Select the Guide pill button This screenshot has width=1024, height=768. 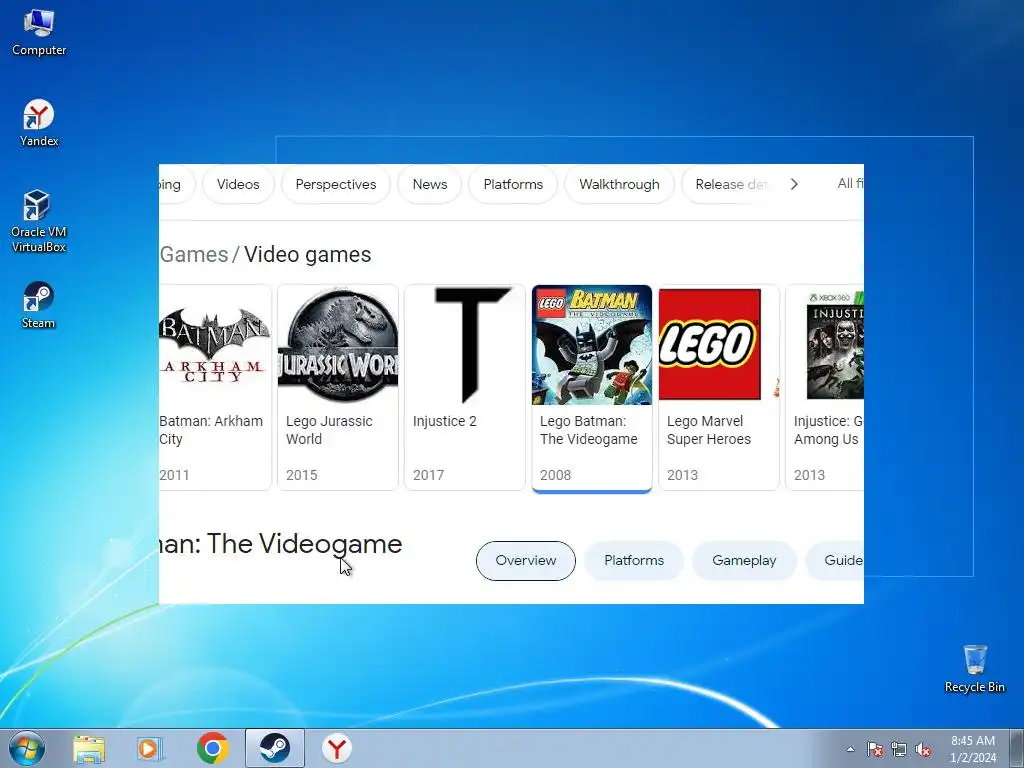click(836, 560)
